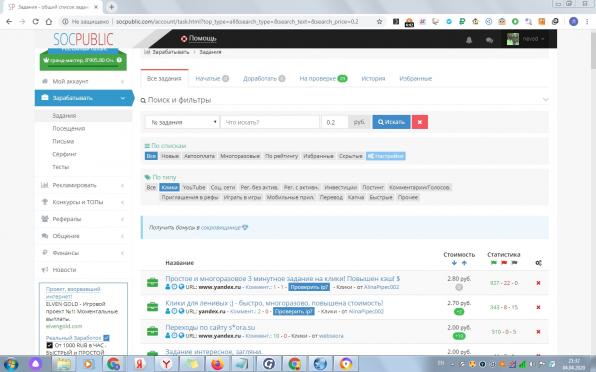
Task: Click briefcase icon of Простое и многоразовое task
Action: (x=152, y=283)
